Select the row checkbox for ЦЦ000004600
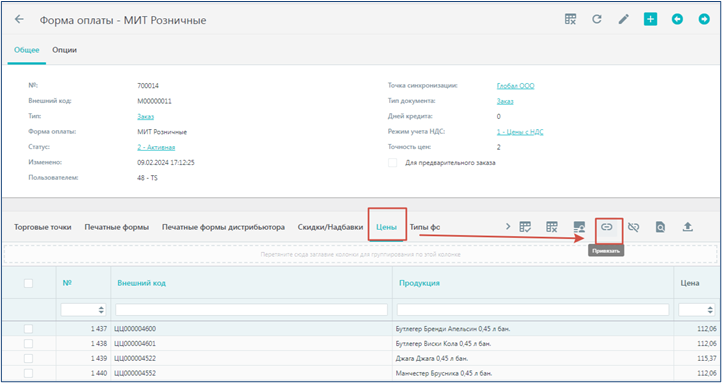Screen dimensions: 722x383 28,329
